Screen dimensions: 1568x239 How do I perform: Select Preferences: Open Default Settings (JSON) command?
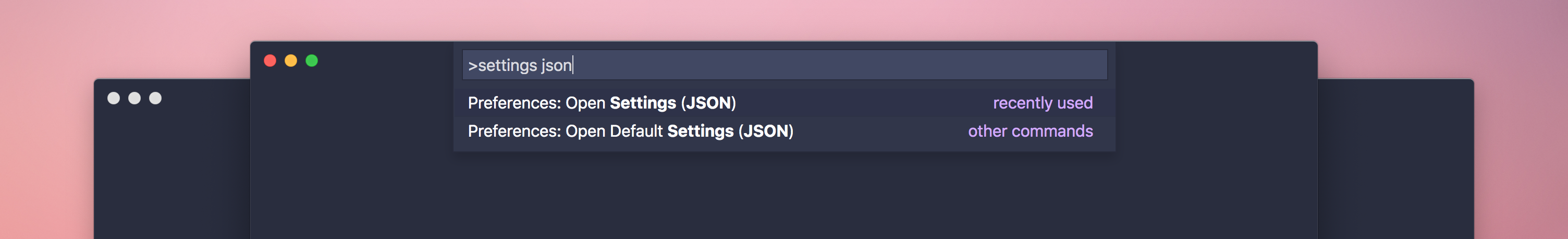click(784, 131)
